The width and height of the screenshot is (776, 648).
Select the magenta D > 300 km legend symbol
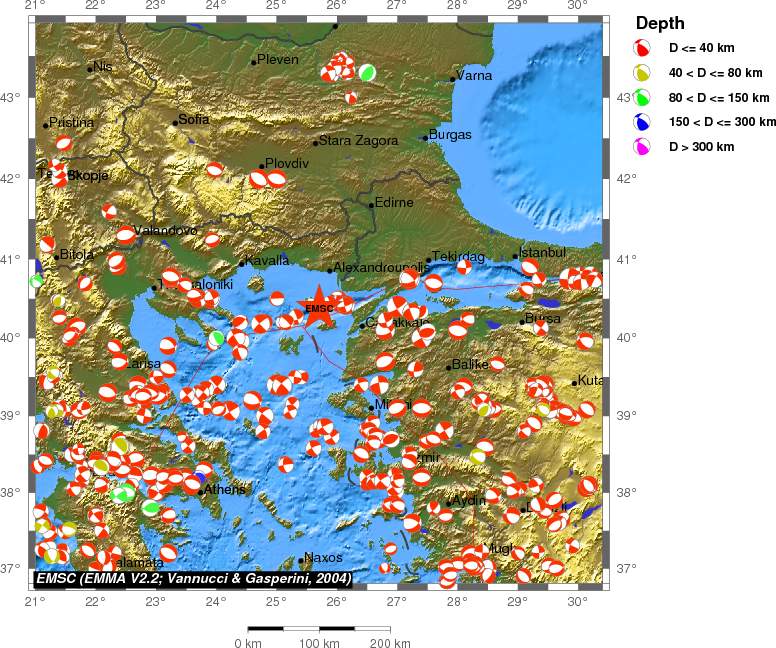pyautogui.click(x=644, y=147)
